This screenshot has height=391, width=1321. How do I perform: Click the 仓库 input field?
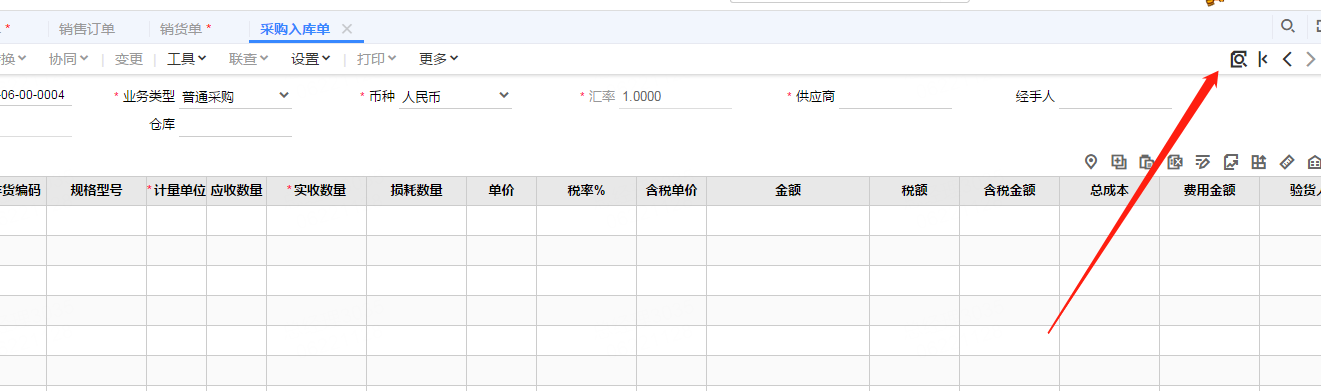(236, 125)
